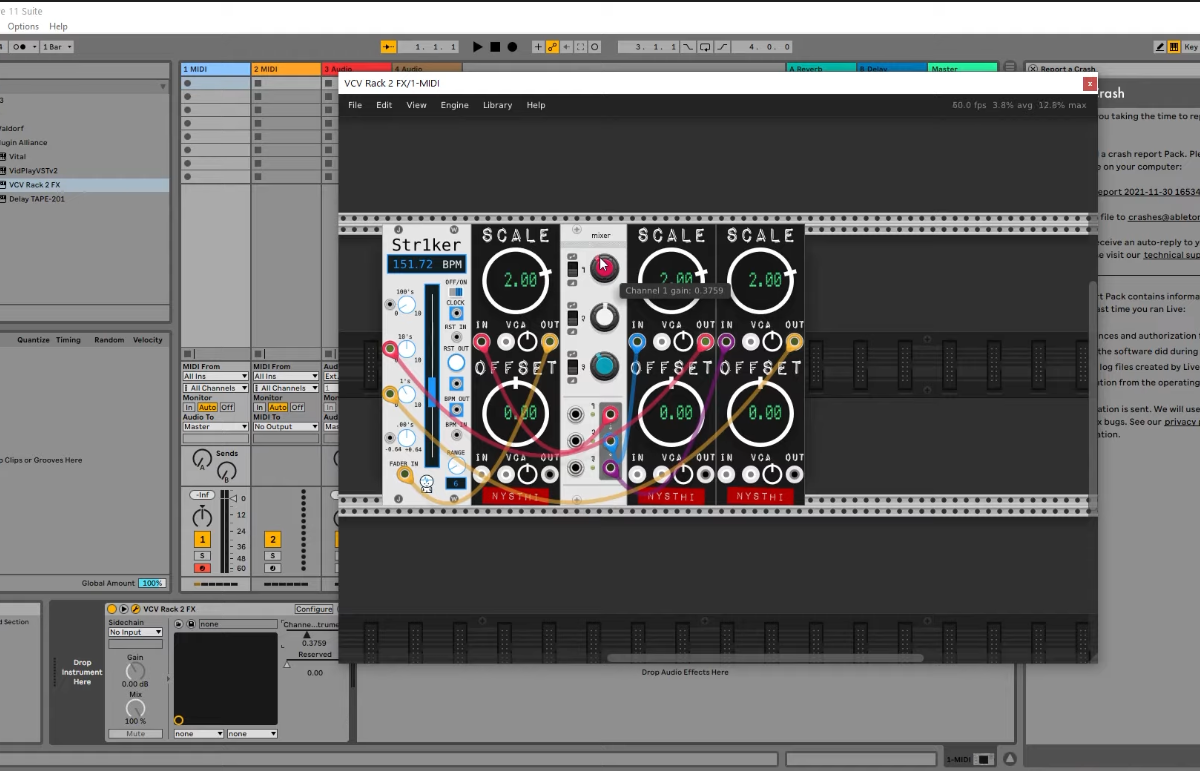Click the teal channel 3 mixer knob

coord(603,367)
